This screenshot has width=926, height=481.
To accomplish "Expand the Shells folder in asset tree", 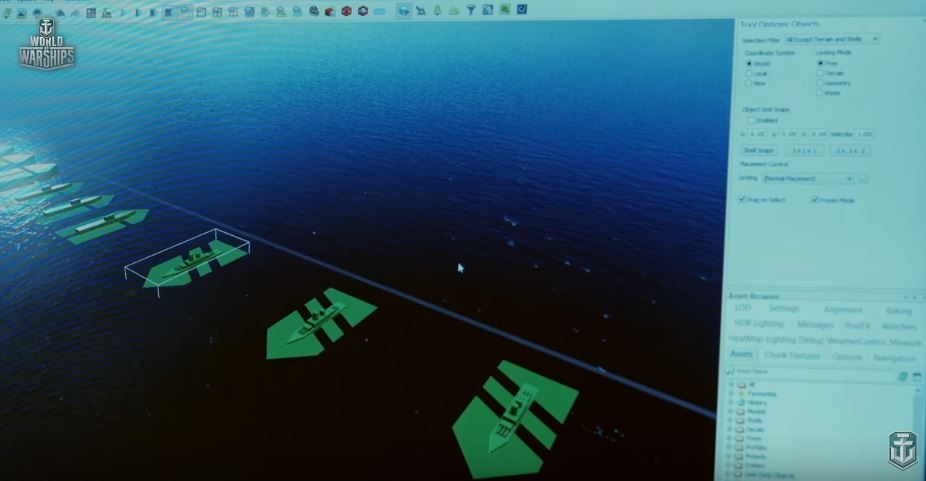I will 732,420.
